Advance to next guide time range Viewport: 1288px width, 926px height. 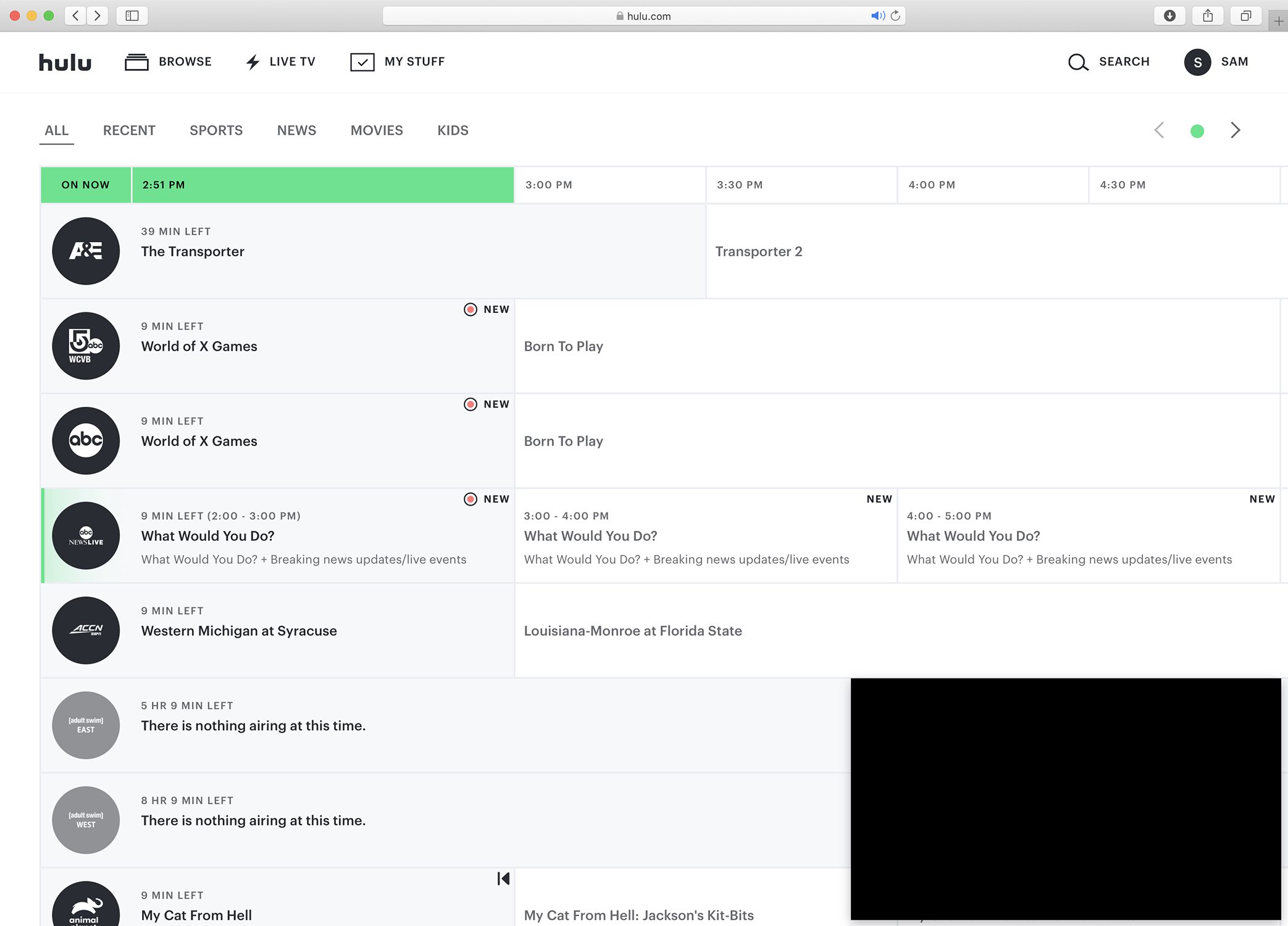[1235, 130]
